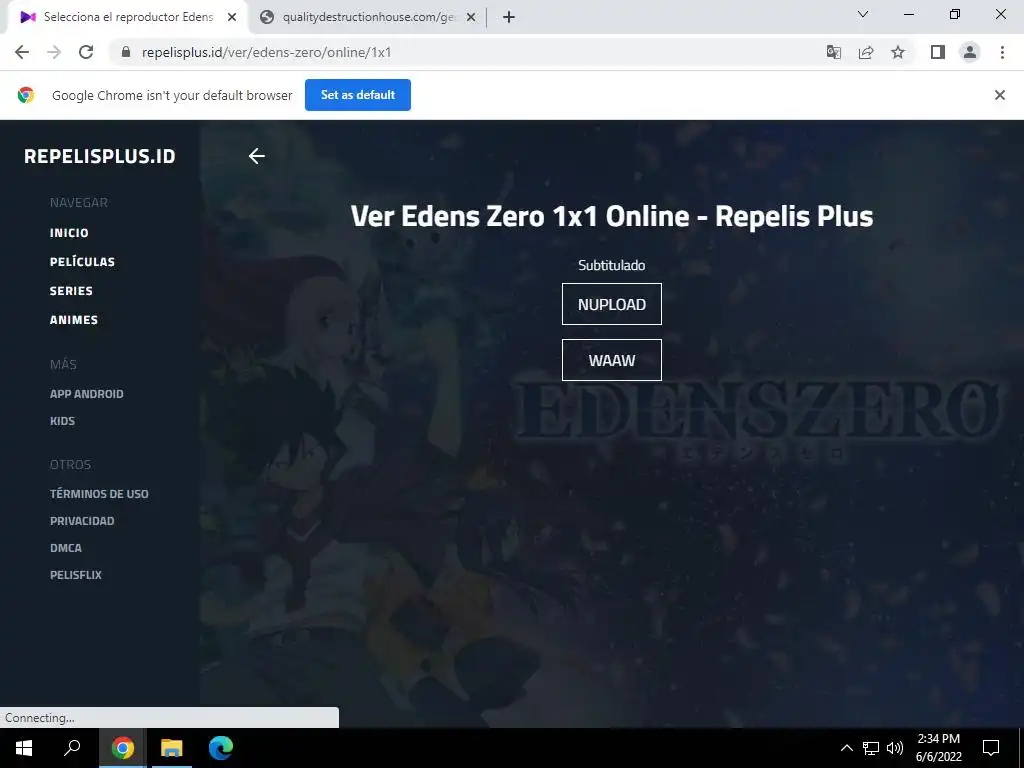Open a new tab with plus button

point(509,18)
